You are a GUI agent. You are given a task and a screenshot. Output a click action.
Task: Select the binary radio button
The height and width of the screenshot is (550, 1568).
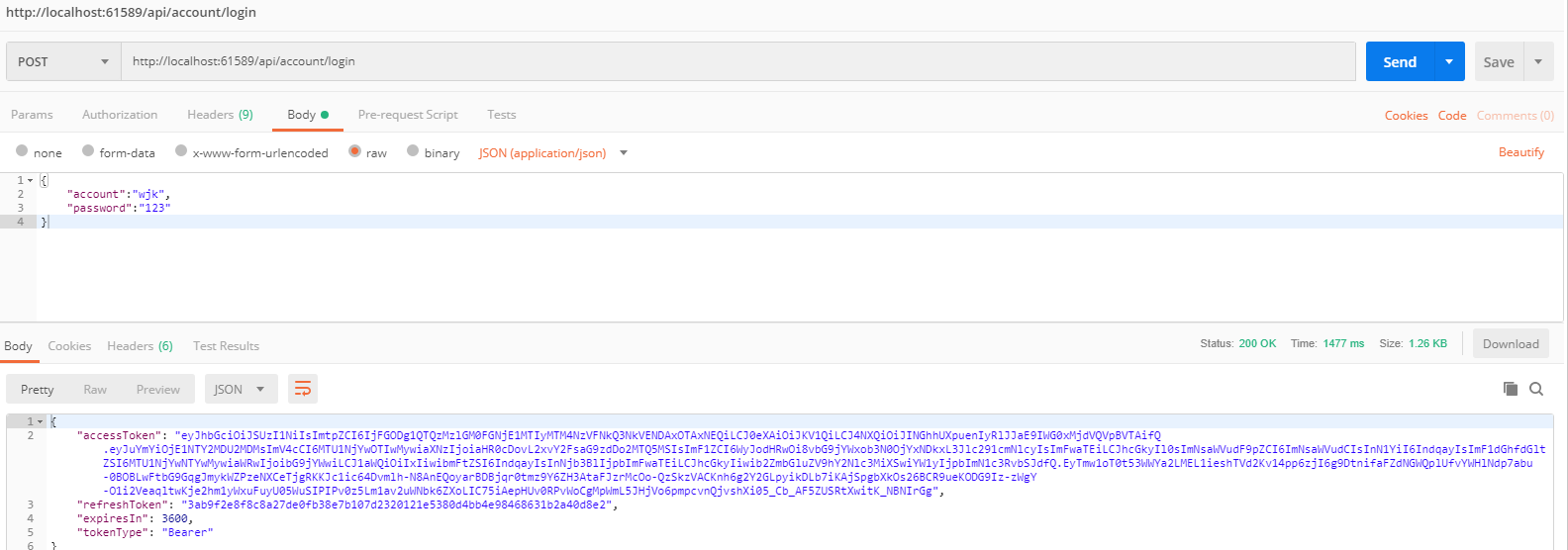click(413, 151)
